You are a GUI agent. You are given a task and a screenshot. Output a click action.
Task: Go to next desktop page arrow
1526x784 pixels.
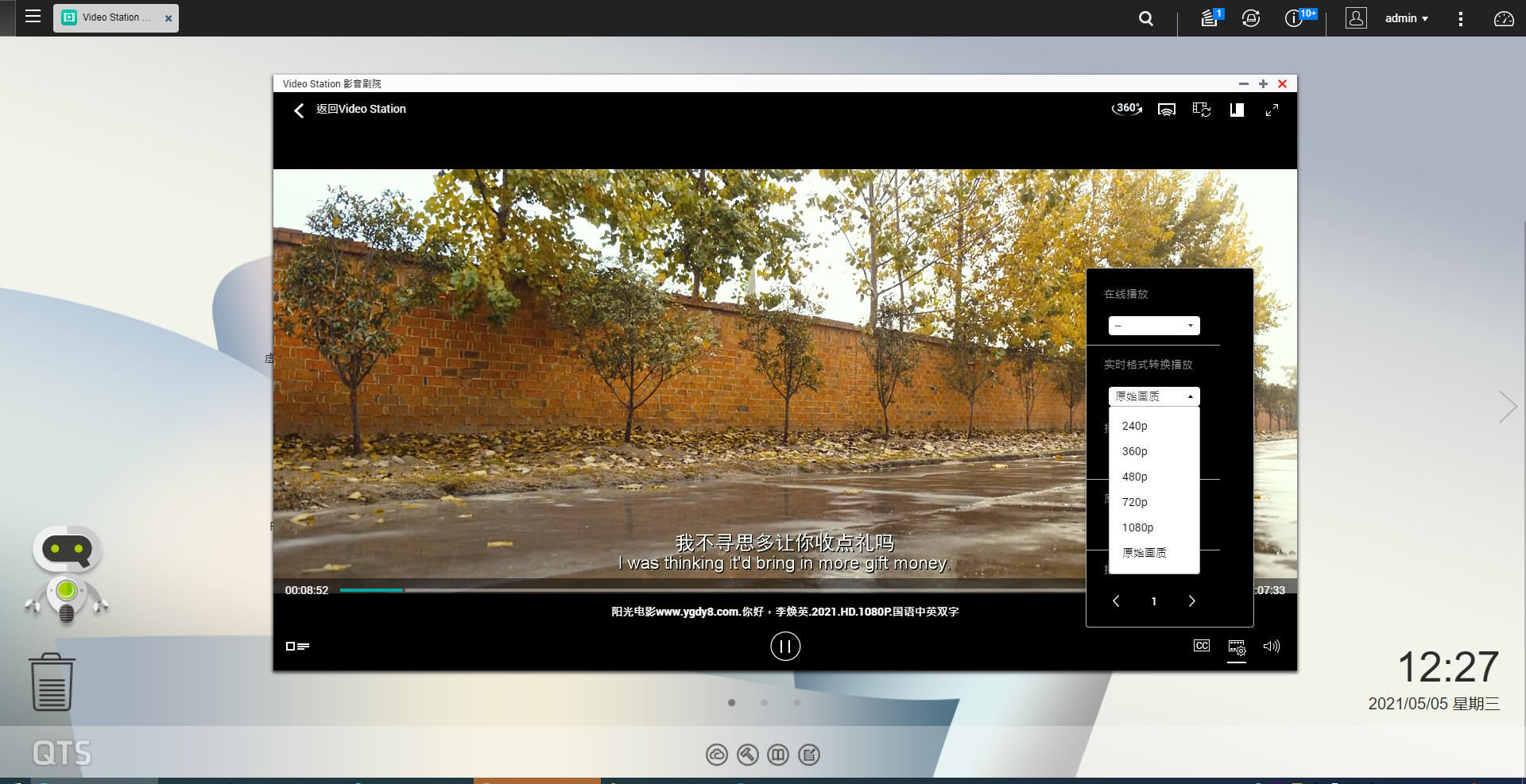[x=1507, y=407]
